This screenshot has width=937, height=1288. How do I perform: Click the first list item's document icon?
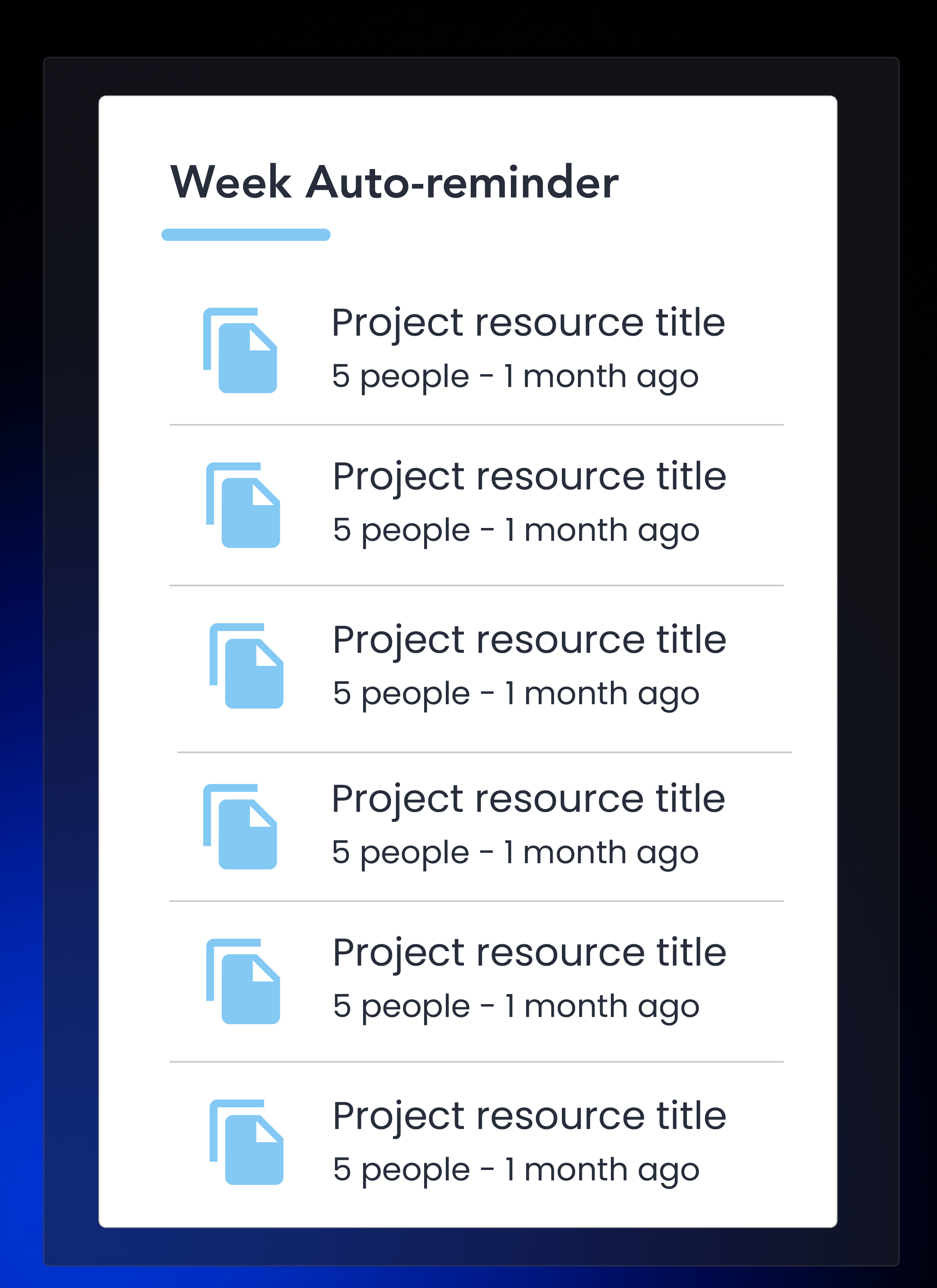(240, 351)
